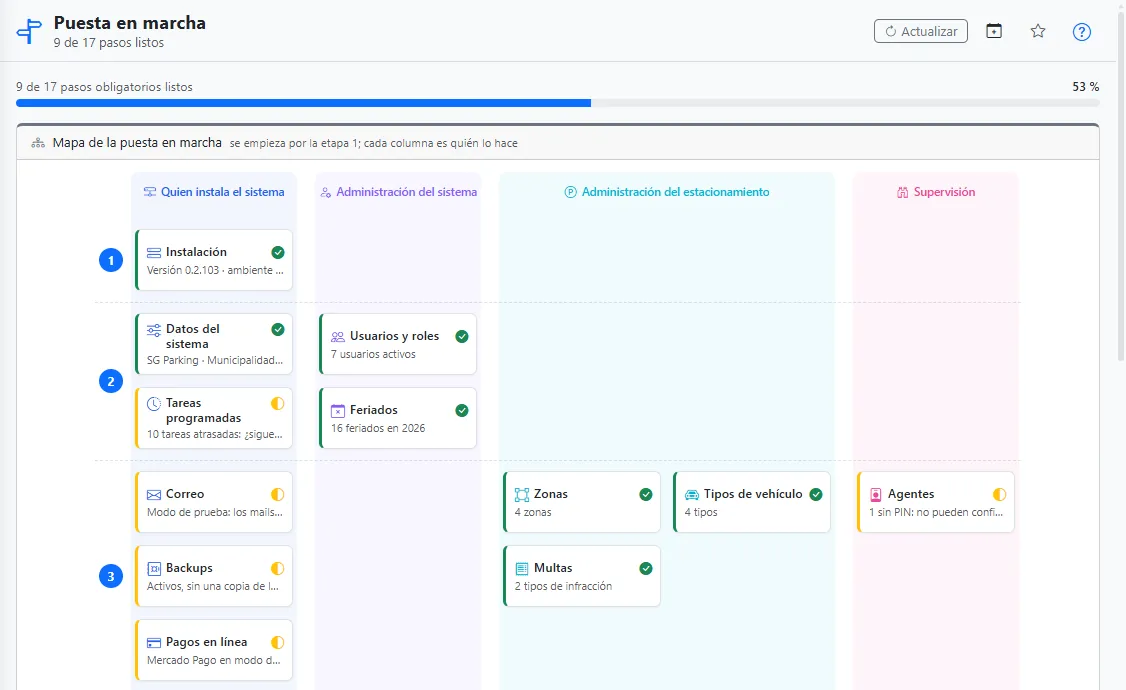Image resolution: width=1126 pixels, height=690 pixels.
Task: Click the blue setup progress bar
Action: (303, 103)
